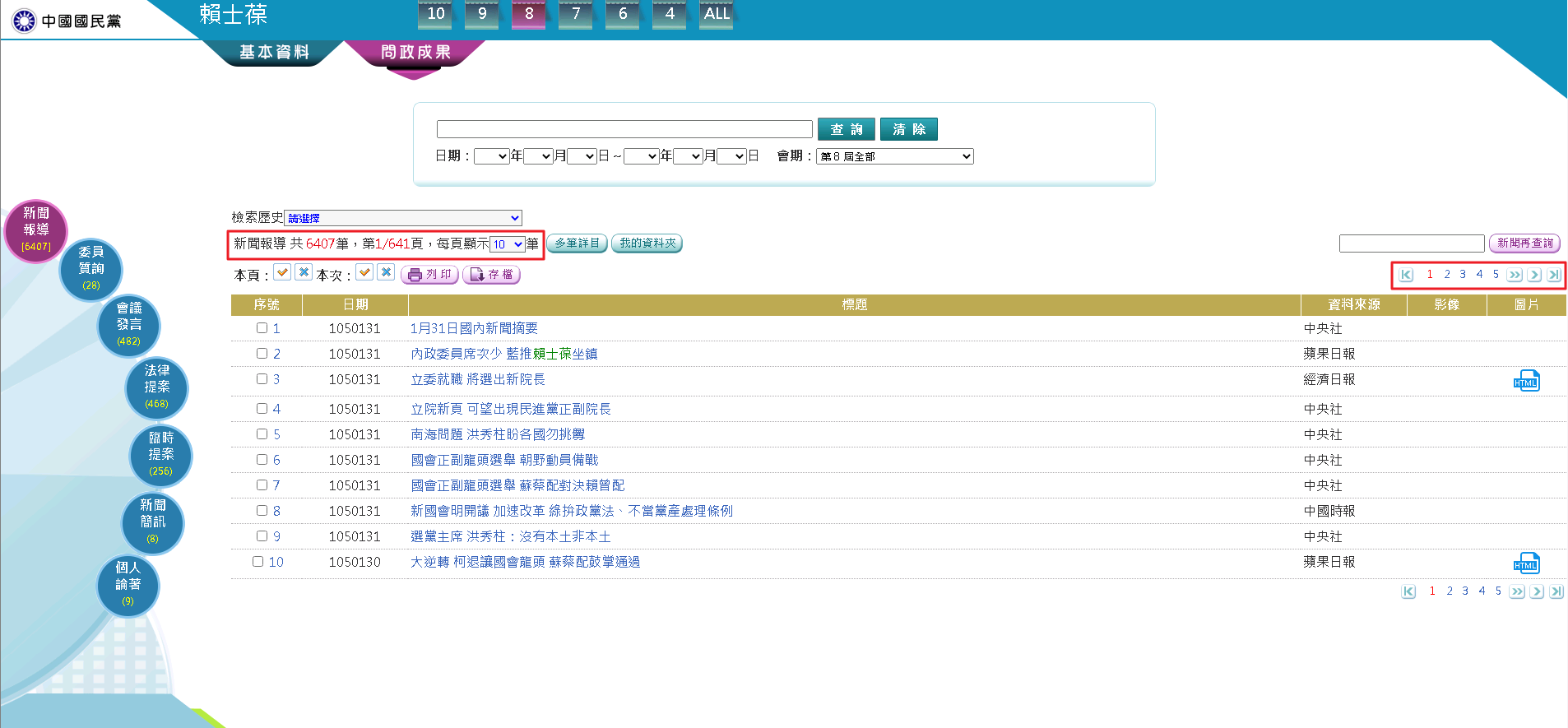Open article 南海問題 洪秀柱盼各國勿挑釁
This screenshot has width=1568, height=728.
tap(498, 434)
